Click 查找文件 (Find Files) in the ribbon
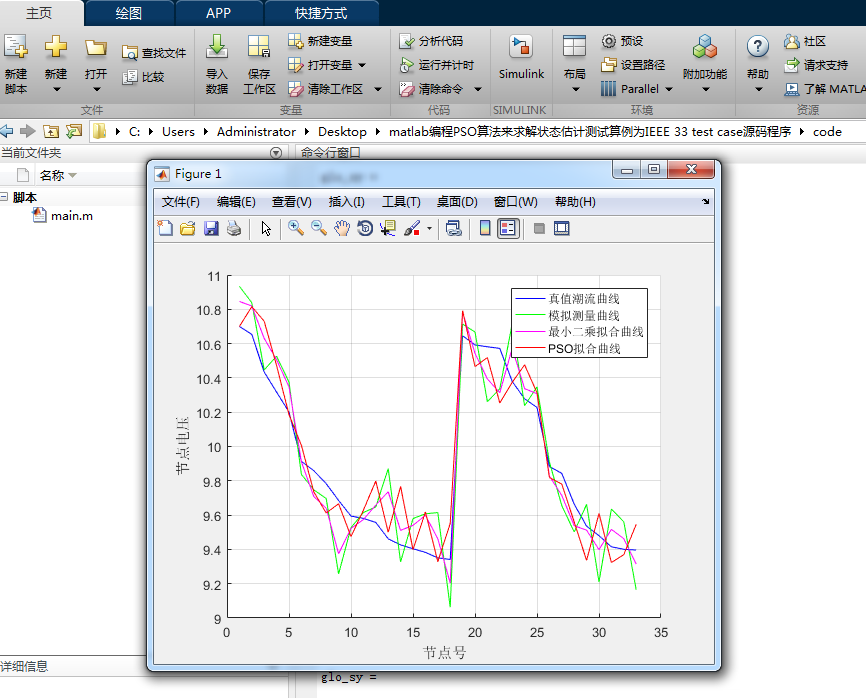Viewport: 866px width, 698px height. 154,53
